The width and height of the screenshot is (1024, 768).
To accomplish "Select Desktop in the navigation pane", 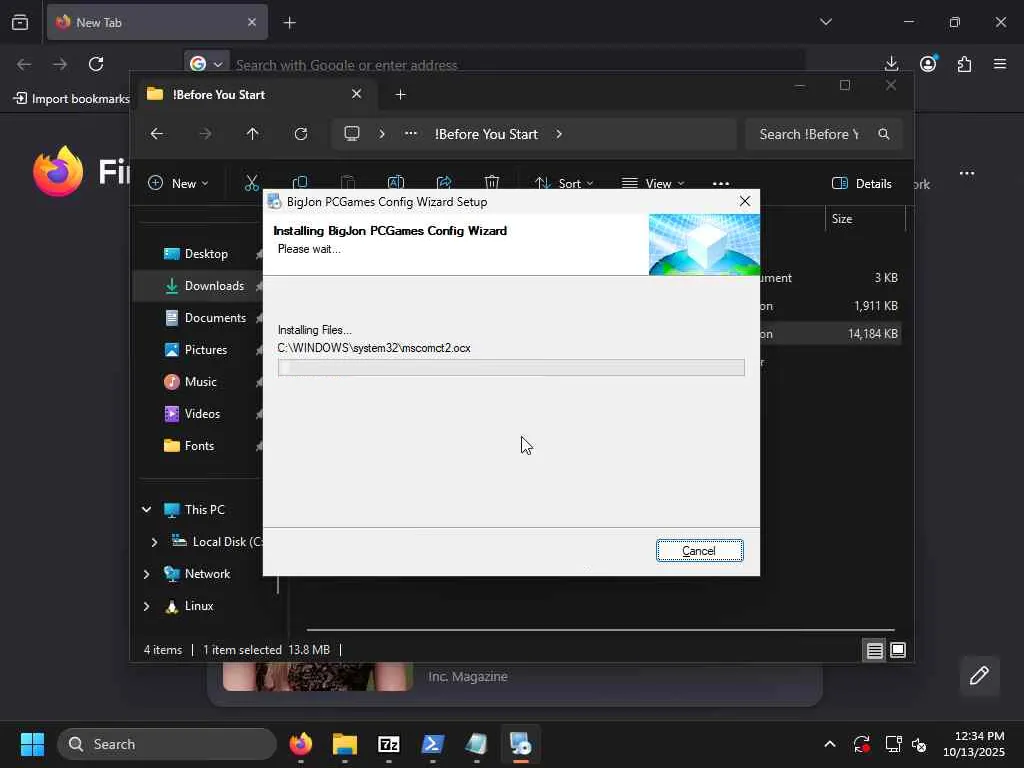I will pyautogui.click(x=206, y=254).
